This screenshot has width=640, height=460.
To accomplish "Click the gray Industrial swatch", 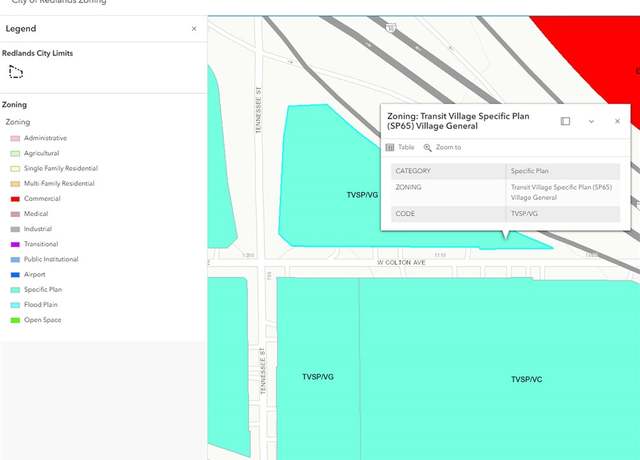I will [x=15, y=229].
